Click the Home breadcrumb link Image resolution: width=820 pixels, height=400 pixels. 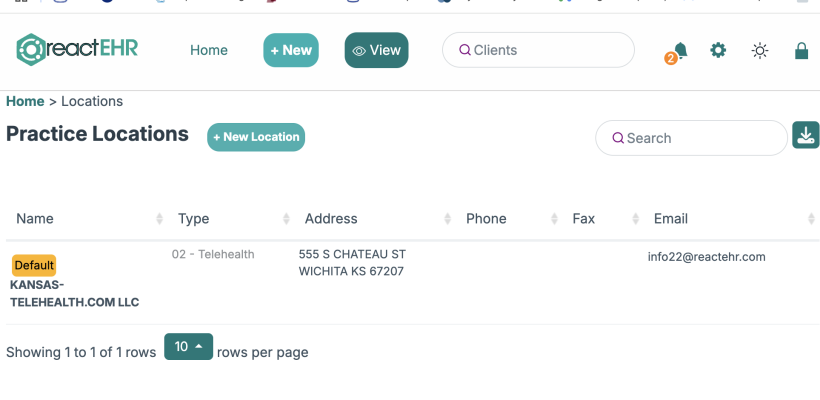25,101
